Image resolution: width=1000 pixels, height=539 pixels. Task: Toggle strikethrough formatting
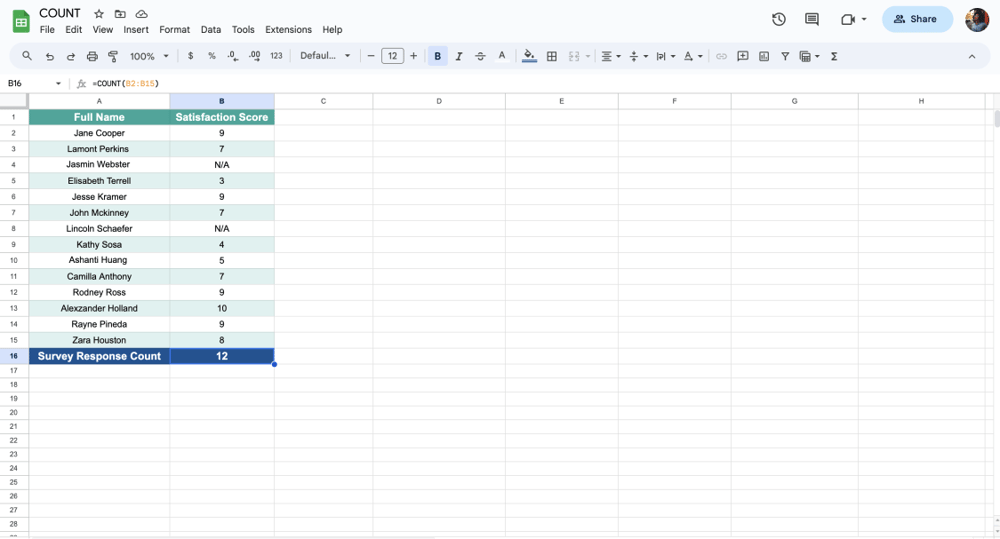coord(480,57)
